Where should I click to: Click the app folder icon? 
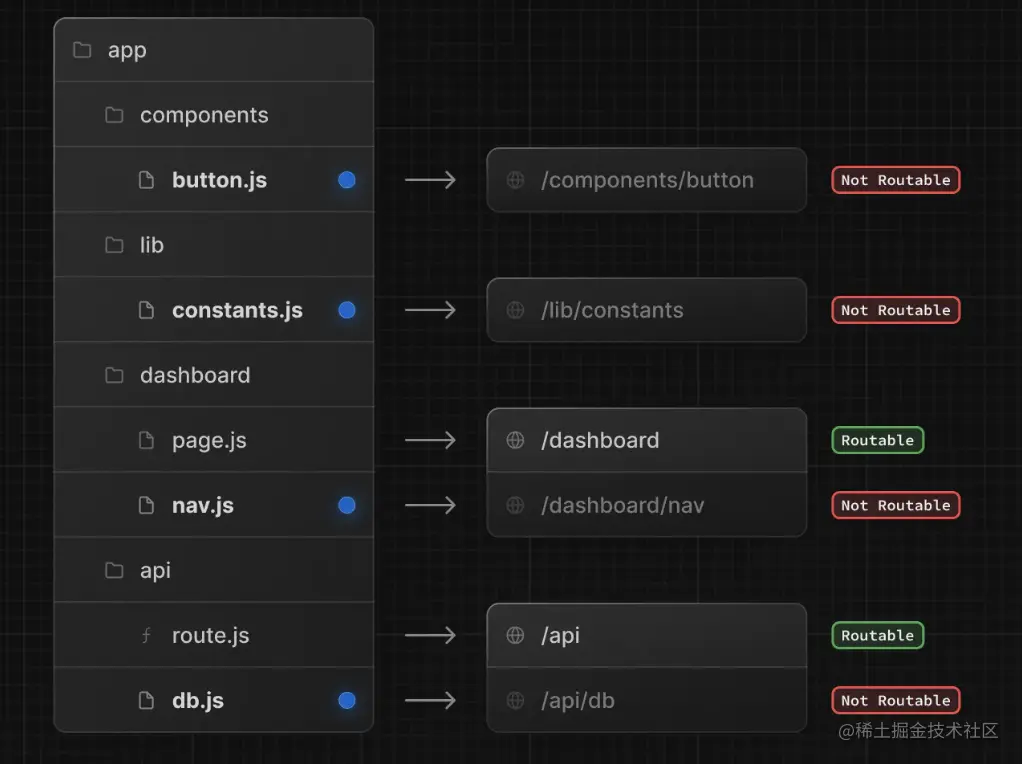point(82,50)
